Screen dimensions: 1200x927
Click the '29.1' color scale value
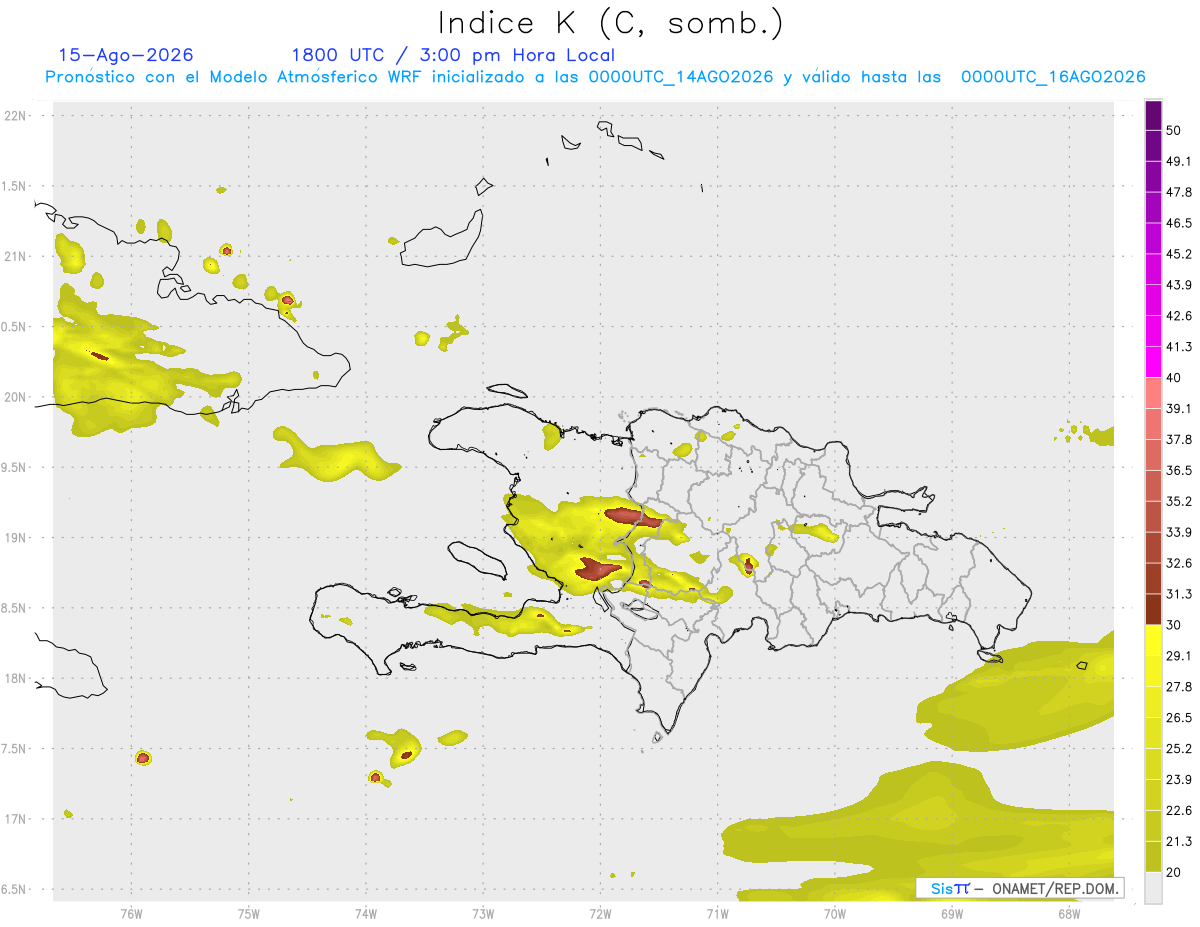click(1178, 656)
